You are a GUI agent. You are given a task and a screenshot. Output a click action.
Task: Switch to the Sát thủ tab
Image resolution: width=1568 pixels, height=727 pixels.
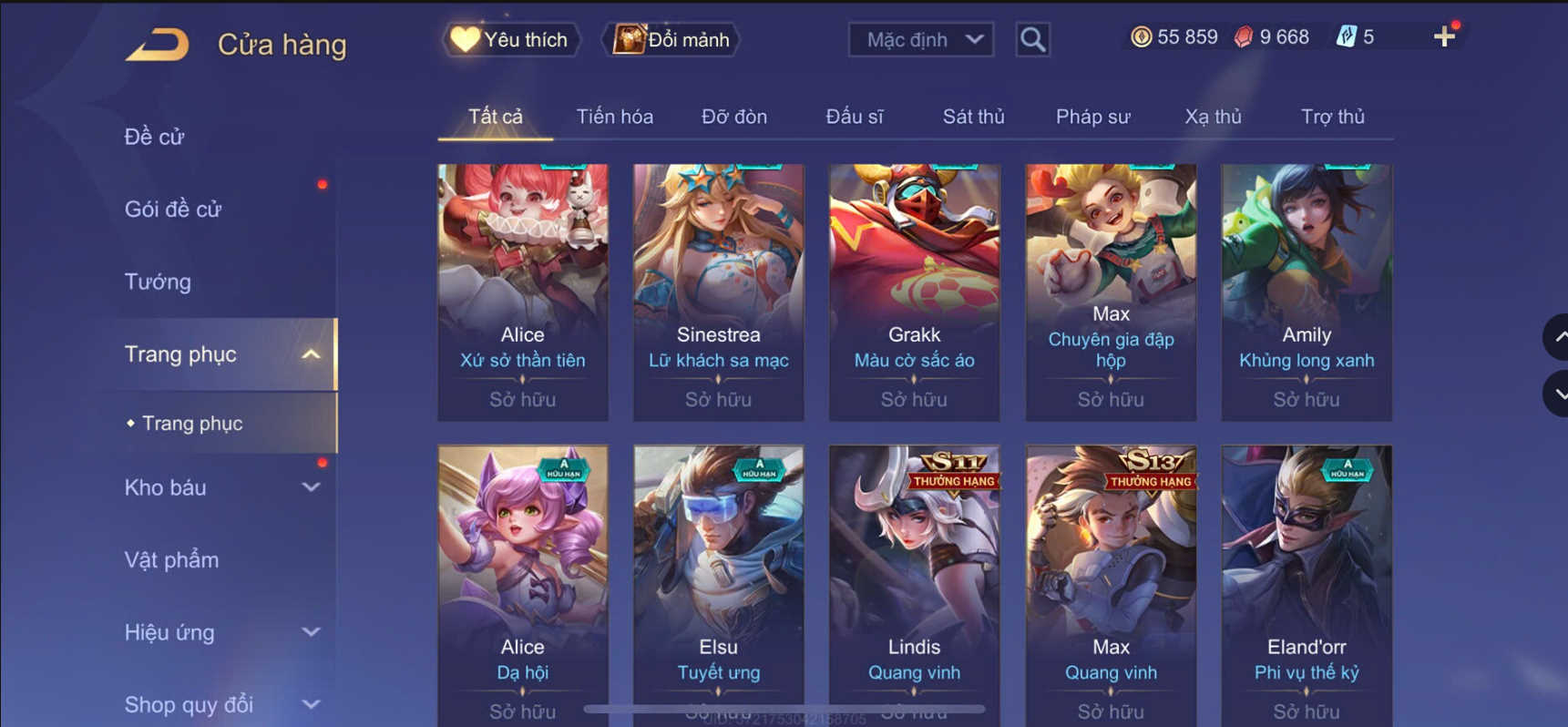click(x=973, y=117)
